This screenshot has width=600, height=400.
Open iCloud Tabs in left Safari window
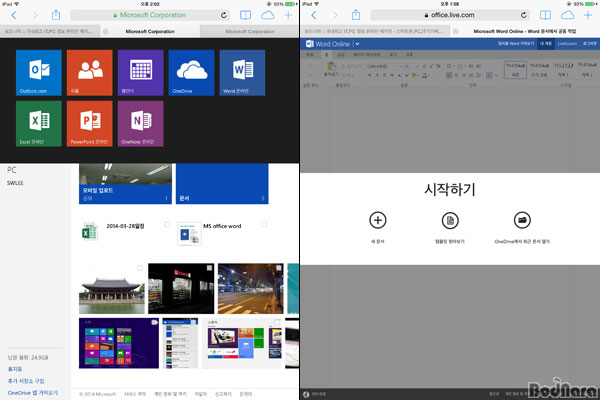[x=268, y=15]
